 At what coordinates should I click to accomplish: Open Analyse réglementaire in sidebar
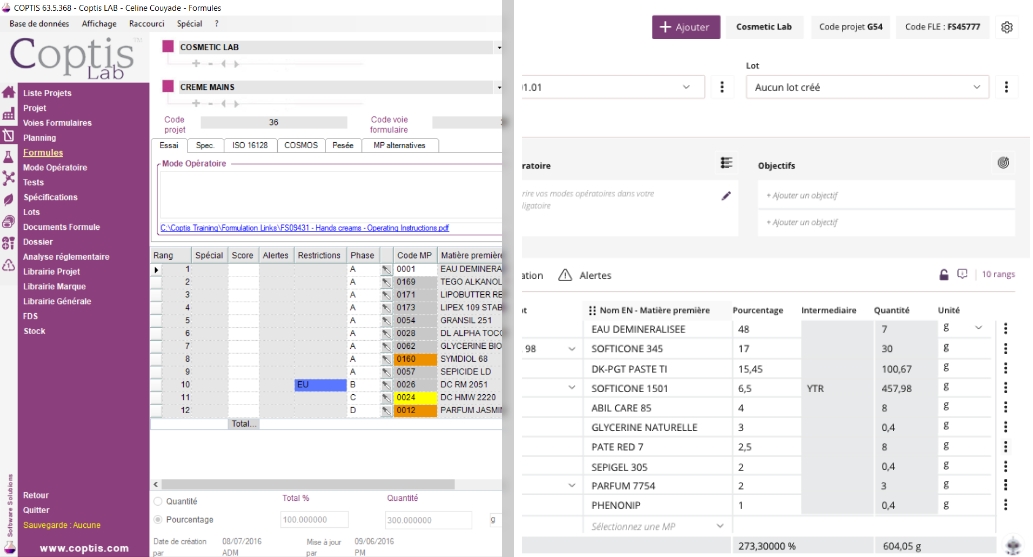tap(66, 256)
